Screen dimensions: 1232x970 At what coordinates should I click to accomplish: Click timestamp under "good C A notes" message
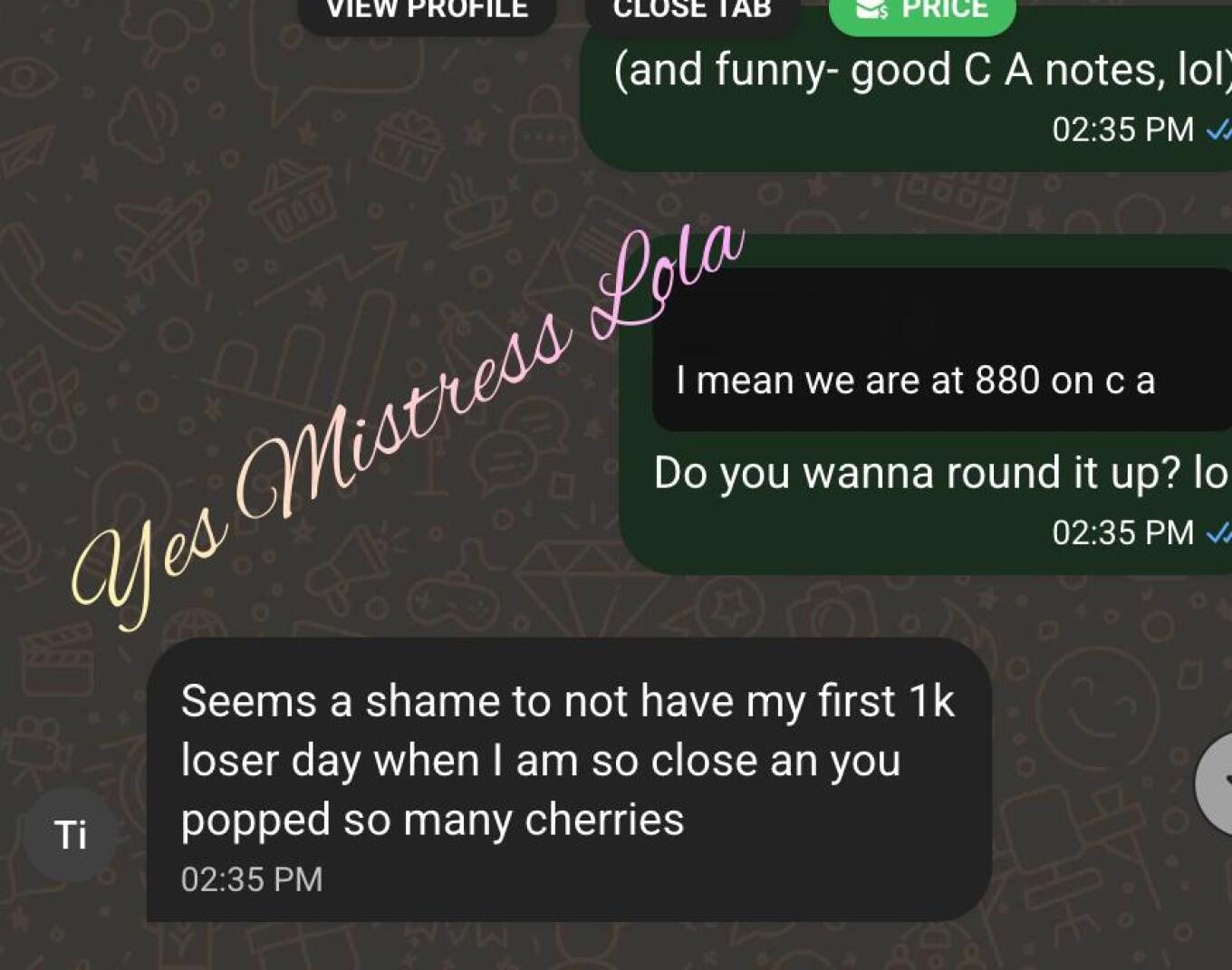click(x=1122, y=130)
